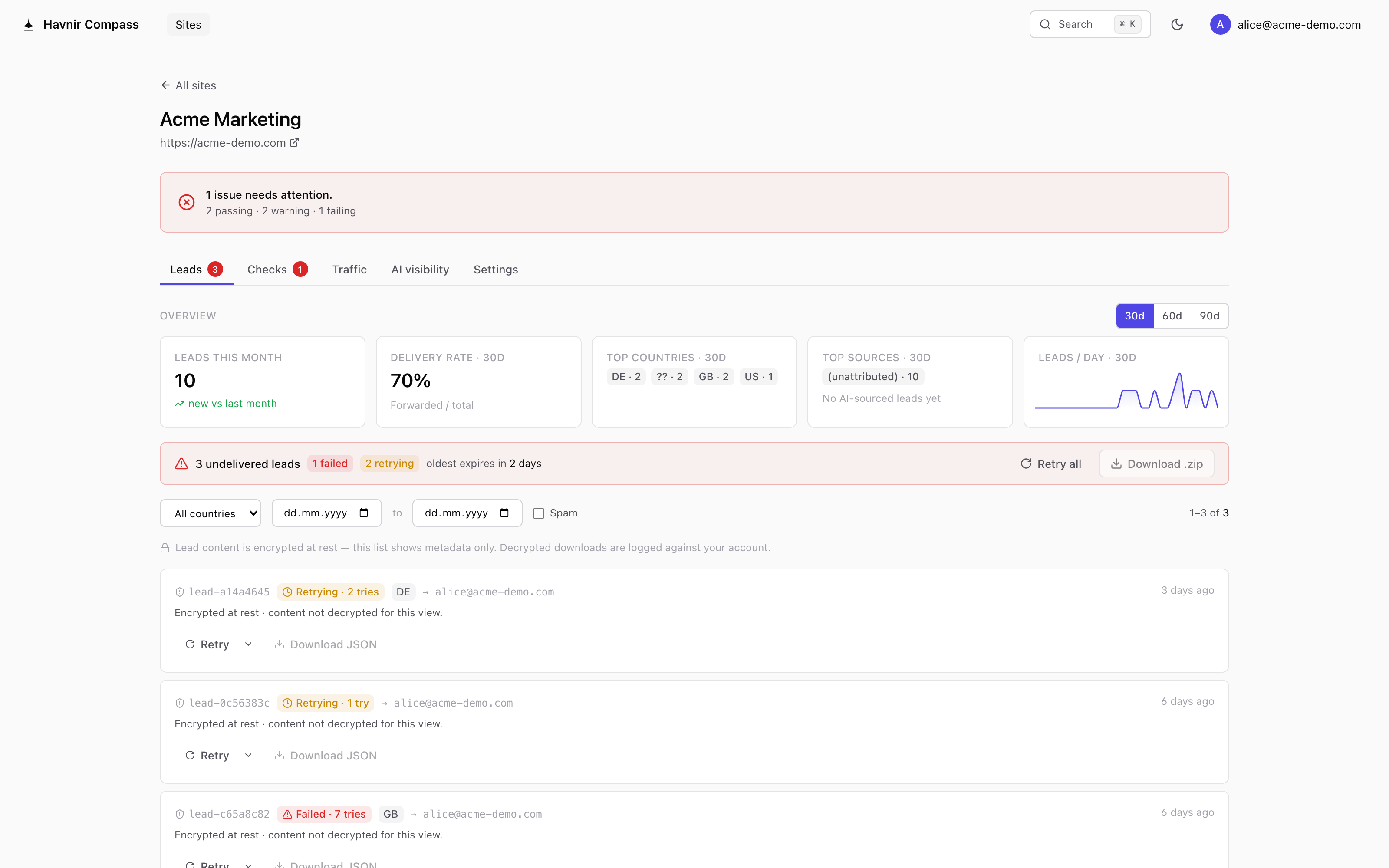The image size is (1389, 868).
Task: Go back to All sites
Action: tap(188, 85)
